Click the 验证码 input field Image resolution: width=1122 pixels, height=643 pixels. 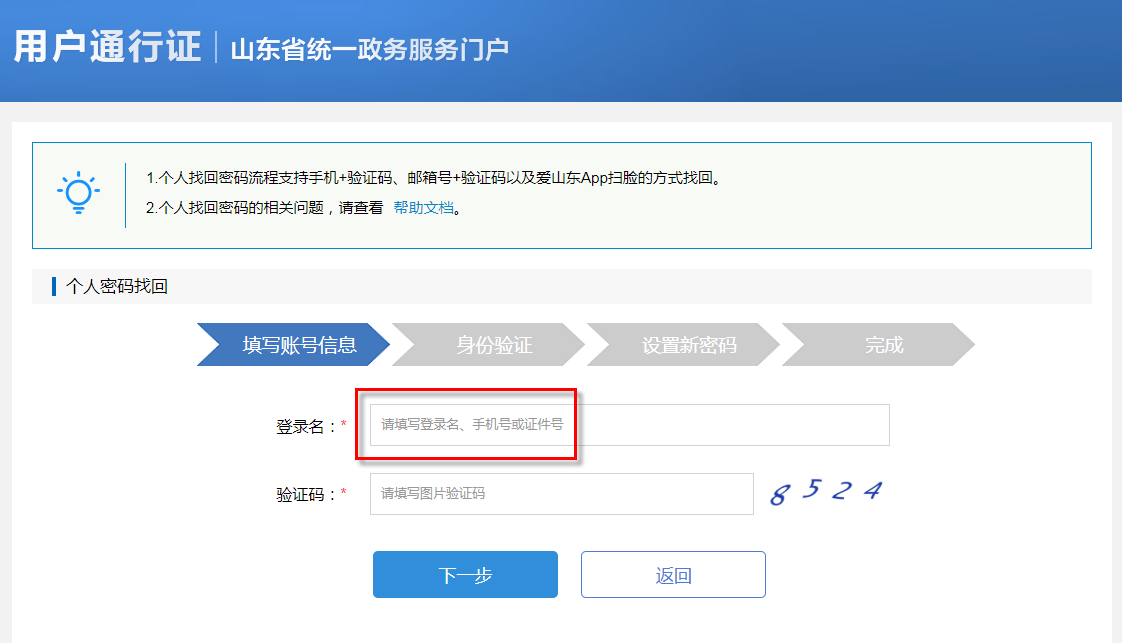[560, 494]
